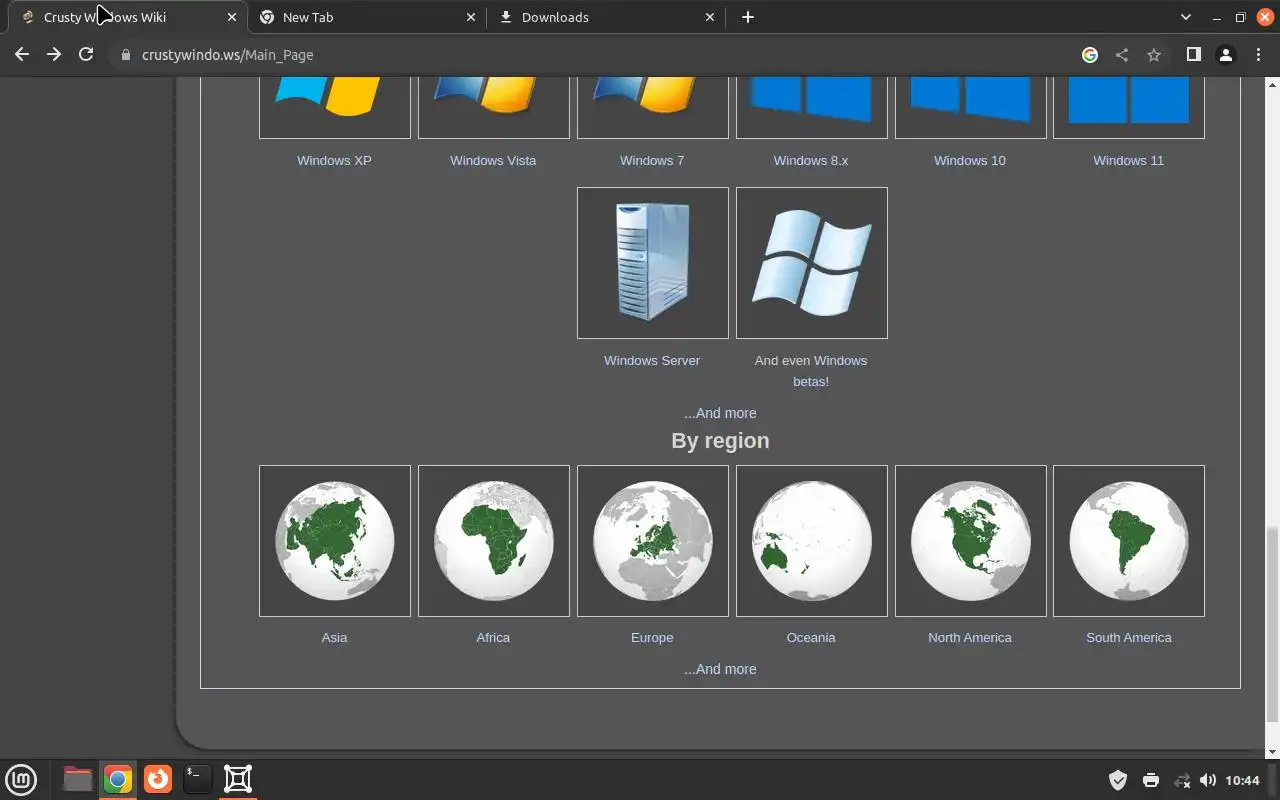Image resolution: width=1280 pixels, height=800 pixels.
Task: Open the Windows Vista link
Action: coord(493,160)
